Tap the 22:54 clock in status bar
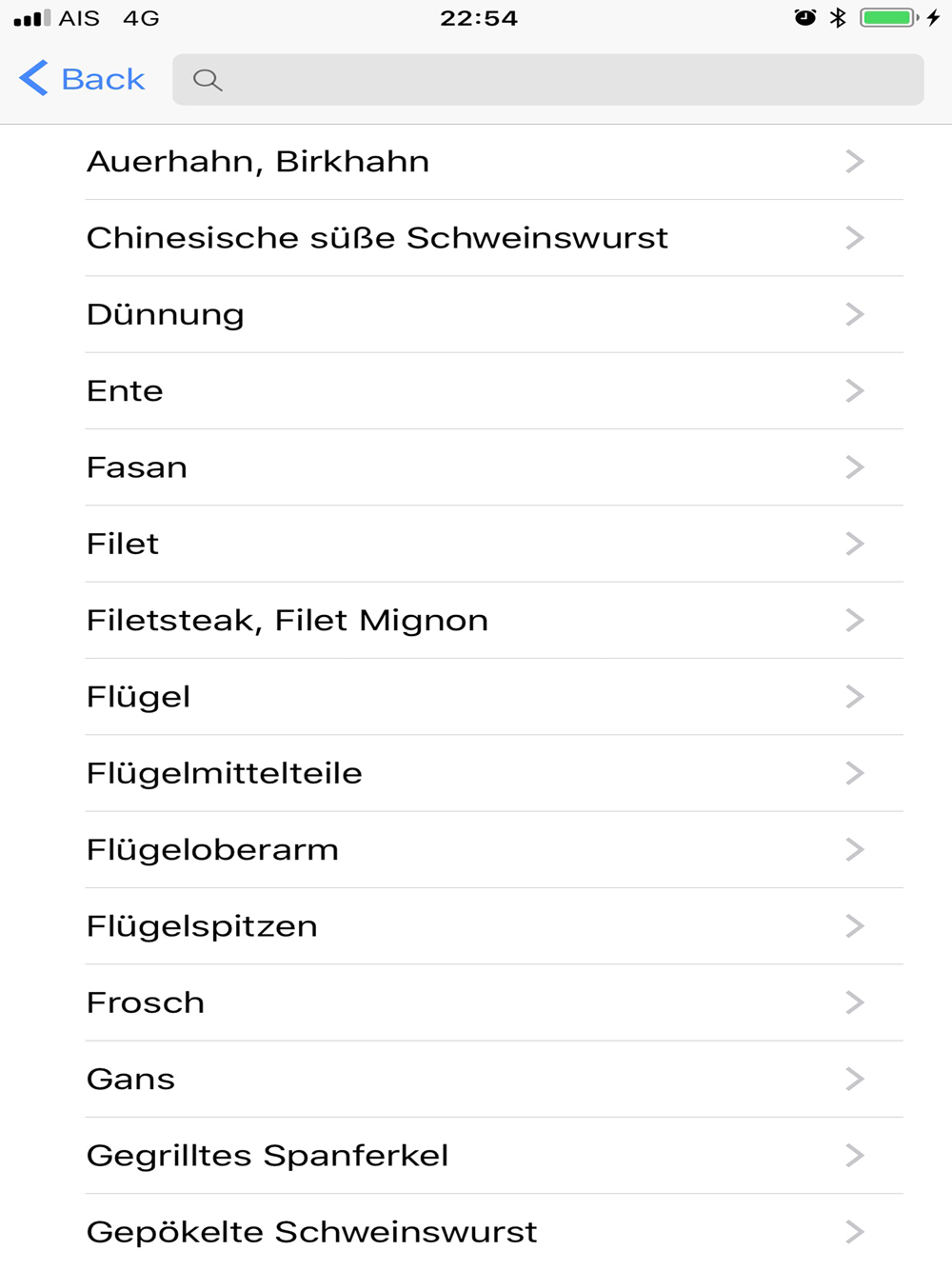Image resolution: width=952 pixels, height=1270 pixels. pyautogui.click(x=479, y=18)
